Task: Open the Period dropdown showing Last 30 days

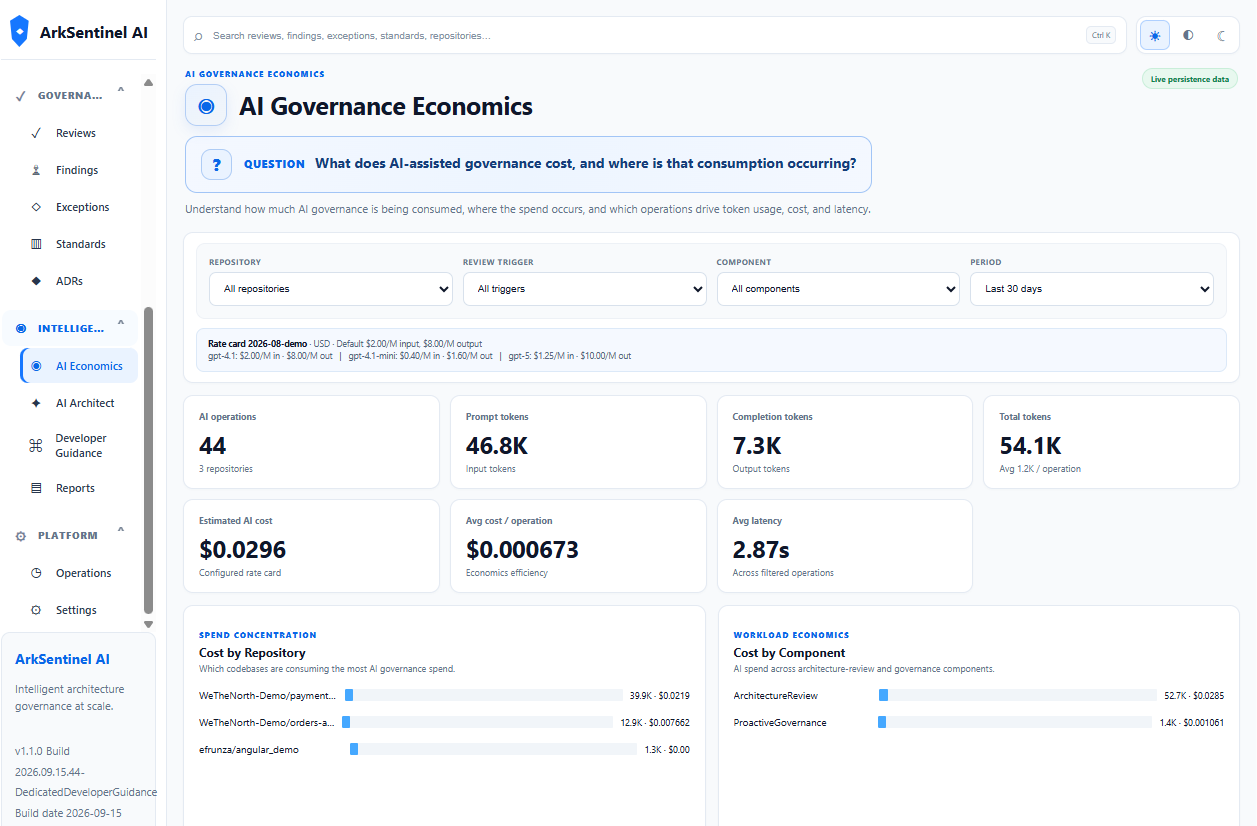Action: (x=1092, y=289)
